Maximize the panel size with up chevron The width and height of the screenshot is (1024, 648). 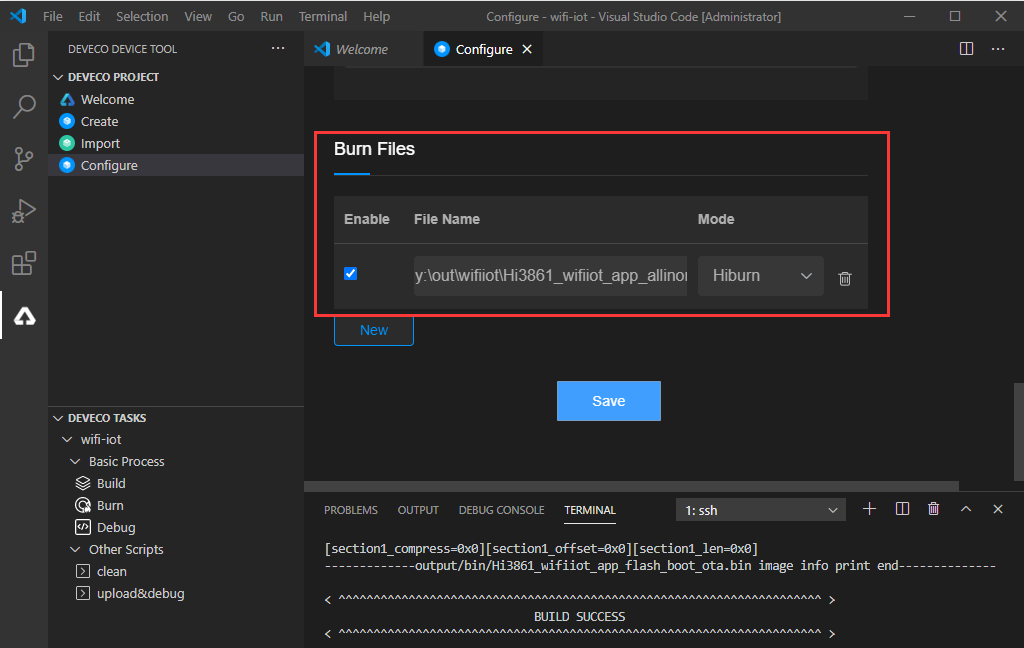point(966,509)
